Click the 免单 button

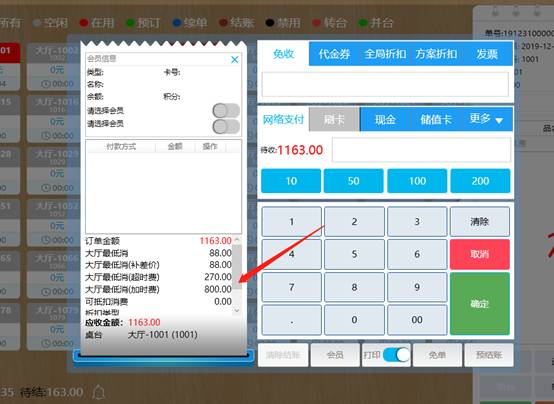click(x=437, y=355)
